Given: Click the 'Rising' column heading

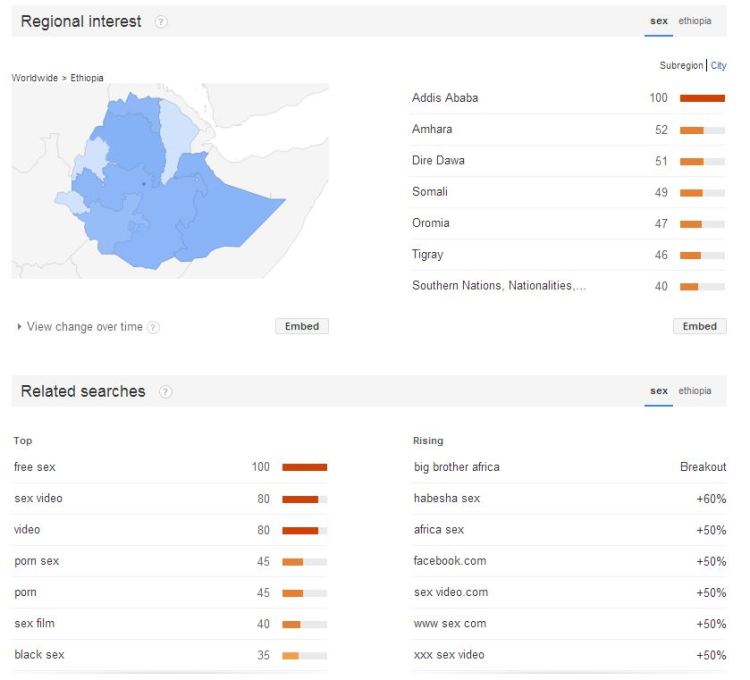Looking at the screenshot, I should click(428, 440).
